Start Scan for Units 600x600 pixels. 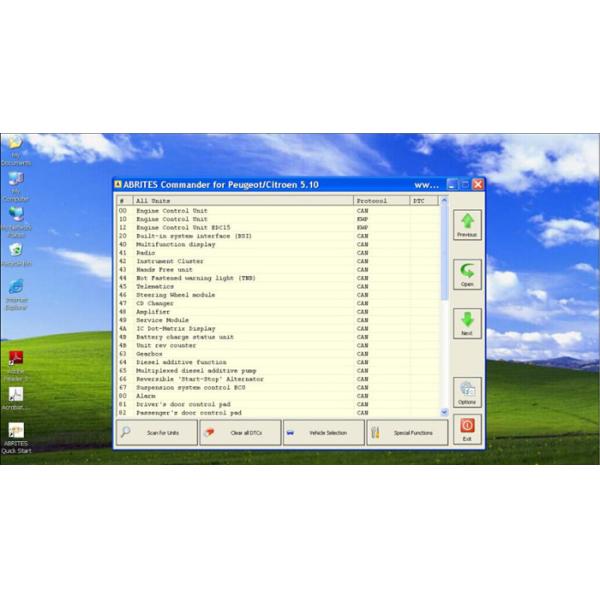(x=155, y=432)
